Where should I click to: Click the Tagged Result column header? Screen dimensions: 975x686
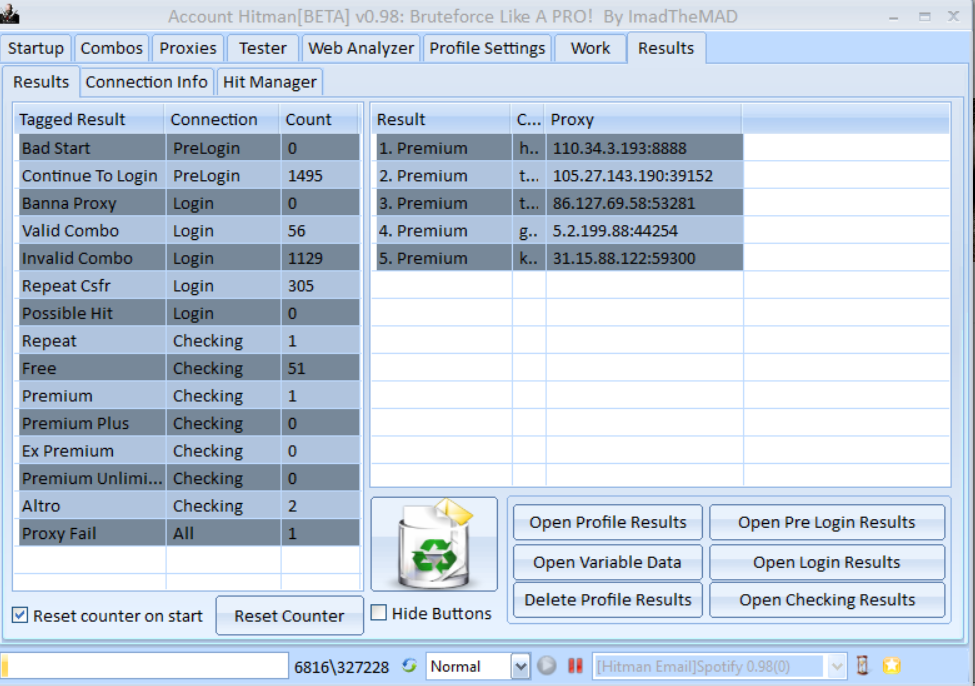[89, 119]
